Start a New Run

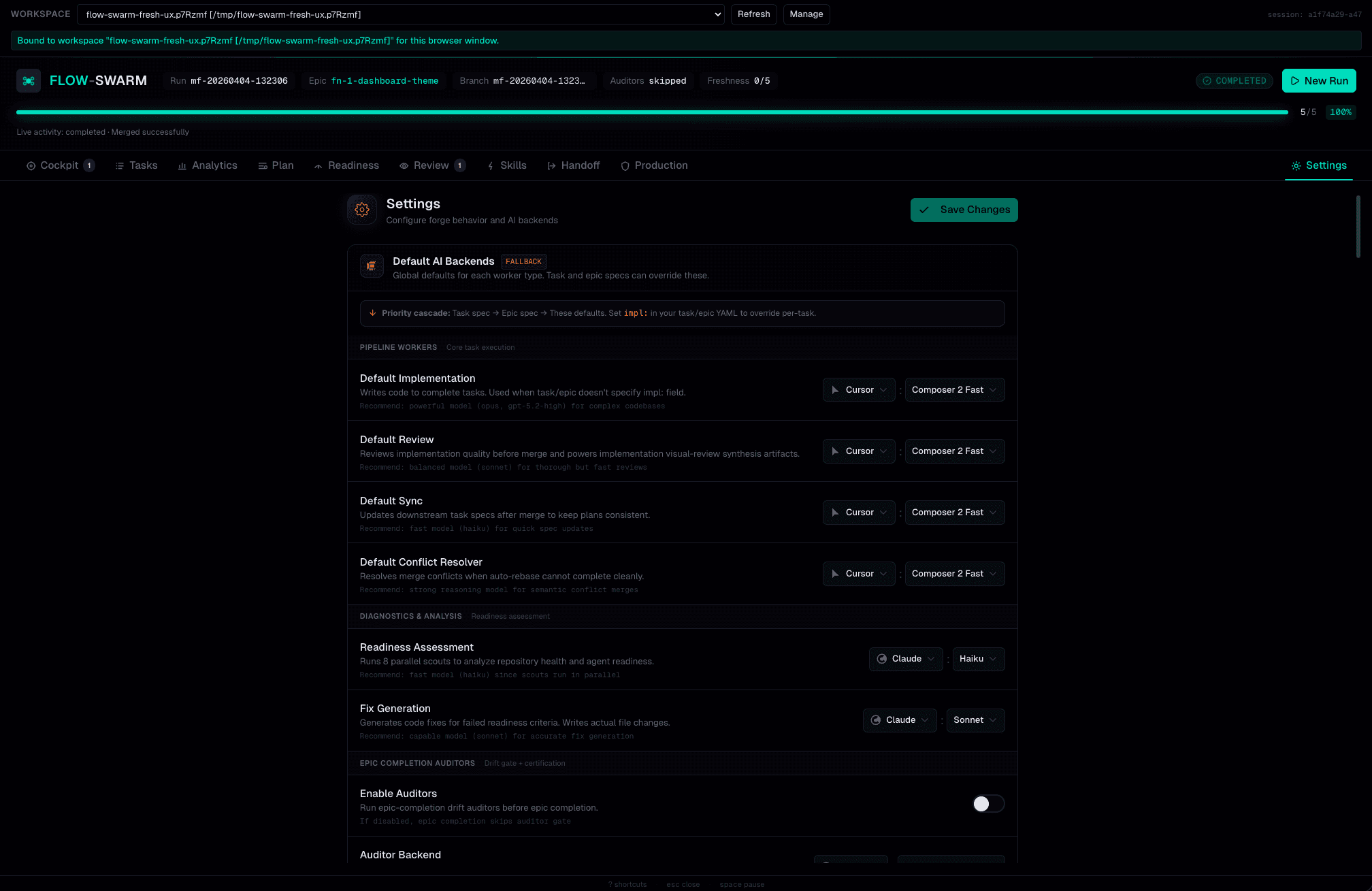tap(1319, 81)
